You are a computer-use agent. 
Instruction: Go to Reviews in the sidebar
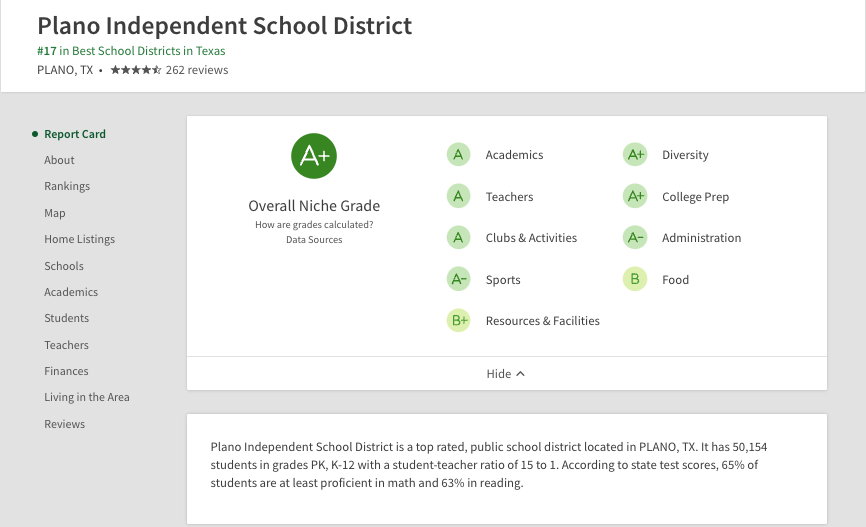(65, 424)
